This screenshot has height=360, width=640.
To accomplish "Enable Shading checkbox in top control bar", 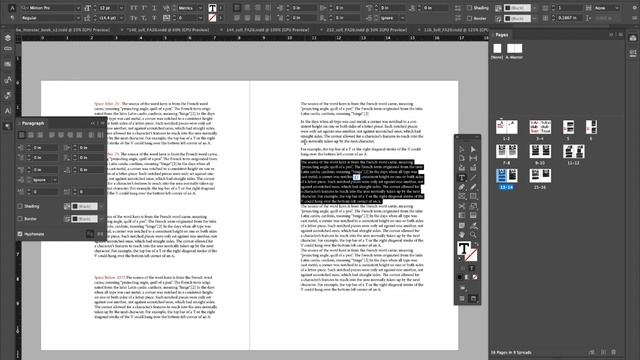I will click(x=469, y=8).
